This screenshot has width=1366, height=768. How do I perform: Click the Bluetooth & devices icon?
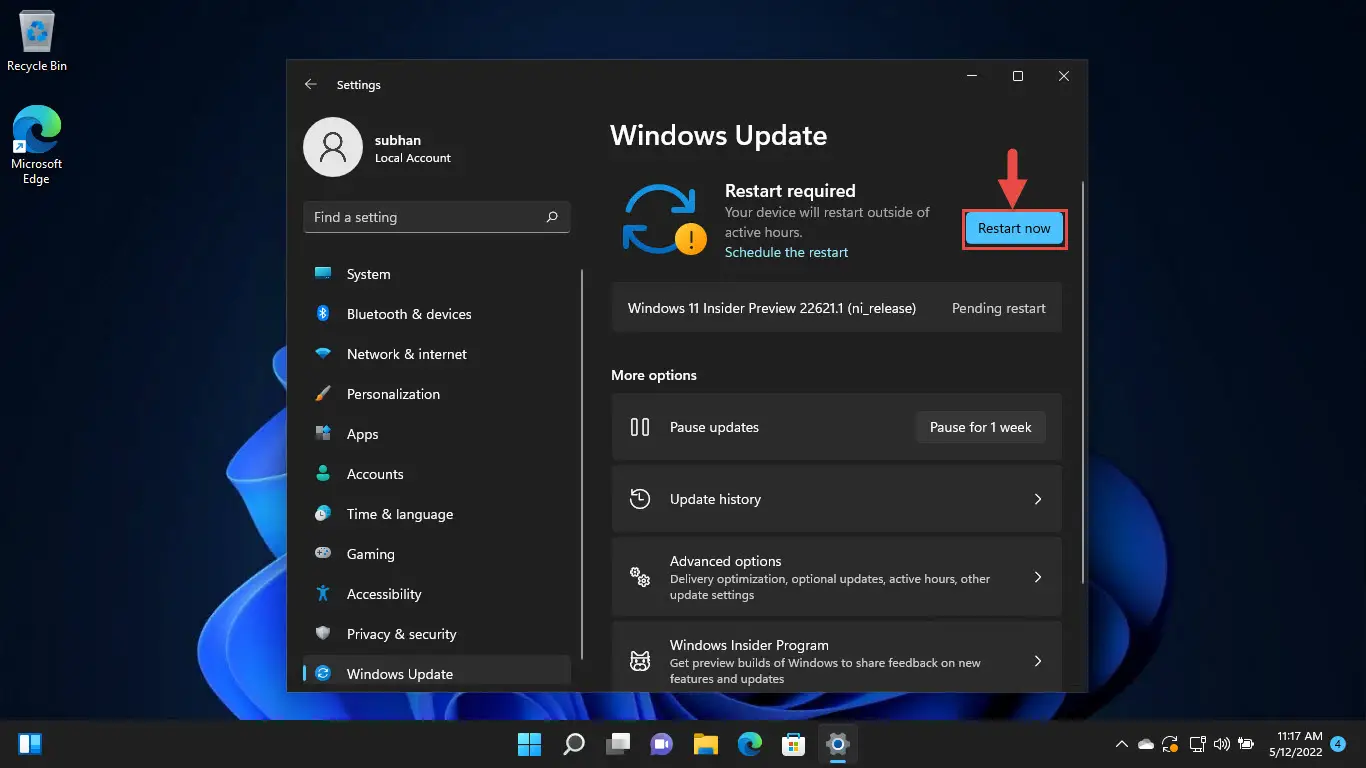coord(323,313)
